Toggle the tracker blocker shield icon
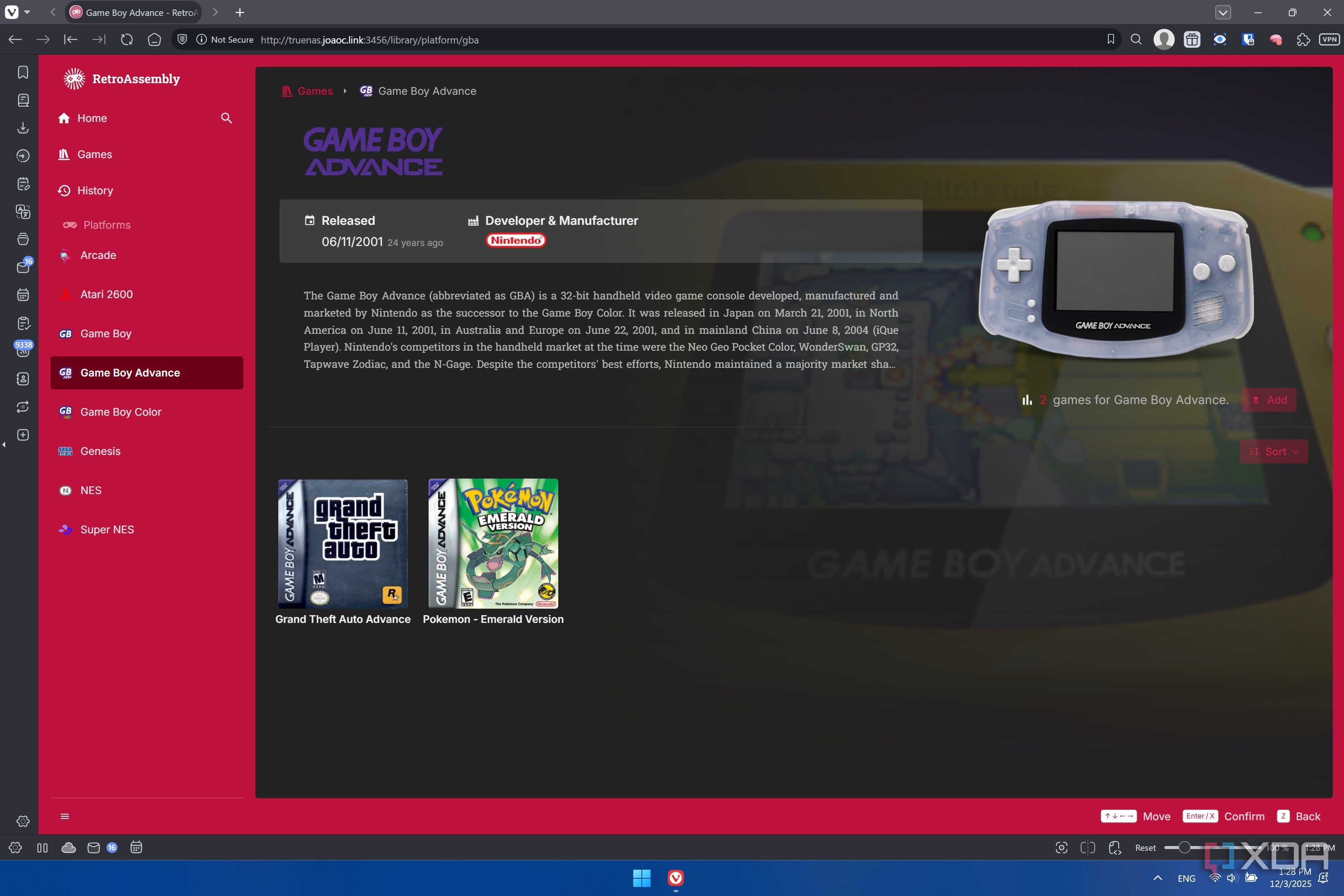This screenshot has height=896, width=1344. coord(182,40)
